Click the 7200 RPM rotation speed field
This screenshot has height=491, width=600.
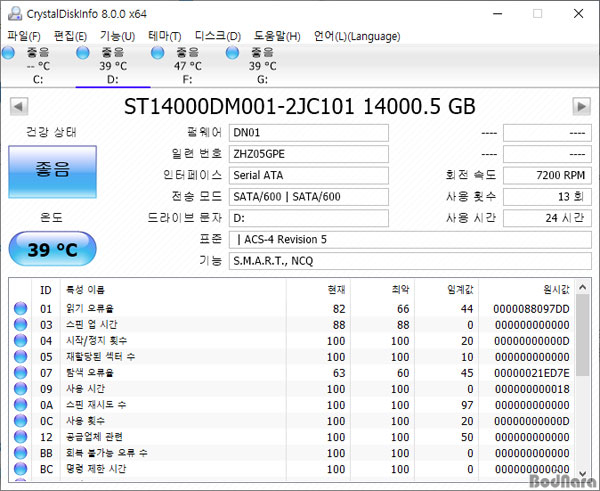tap(547, 175)
